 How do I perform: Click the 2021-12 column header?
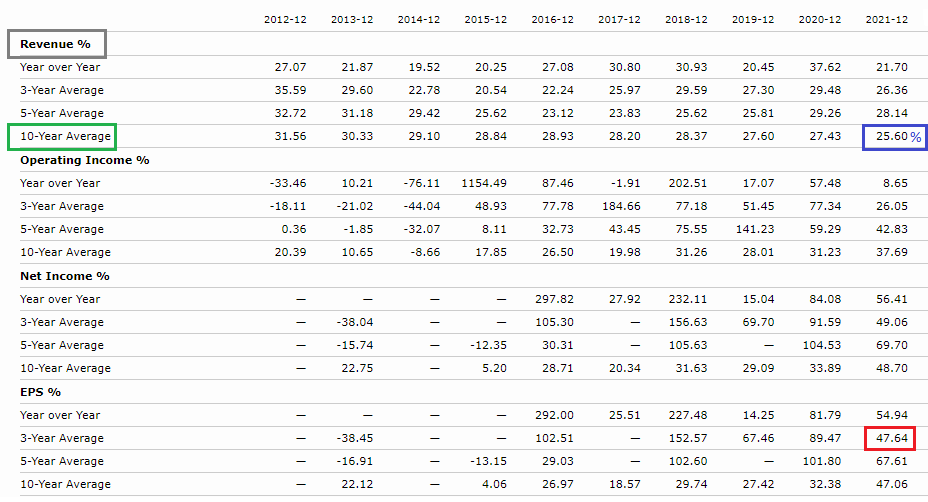[x=886, y=20]
